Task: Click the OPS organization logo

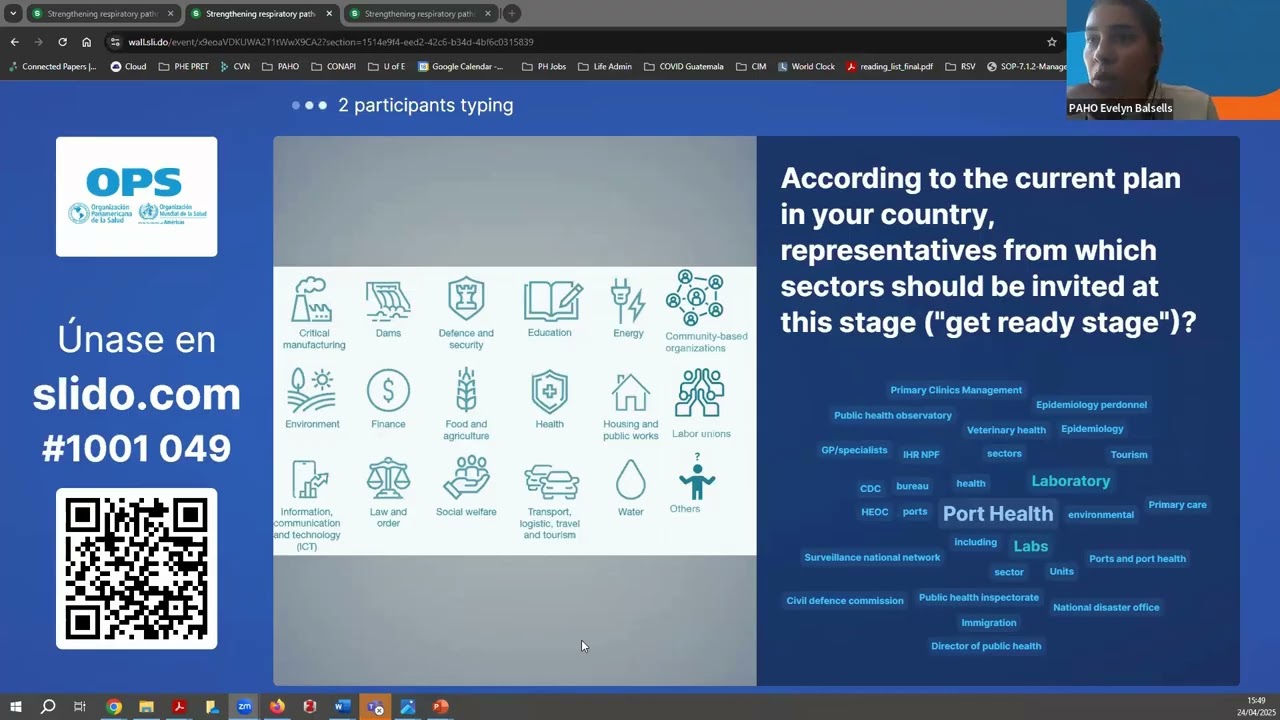Action: pyautogui.click(x=136, y=196)
